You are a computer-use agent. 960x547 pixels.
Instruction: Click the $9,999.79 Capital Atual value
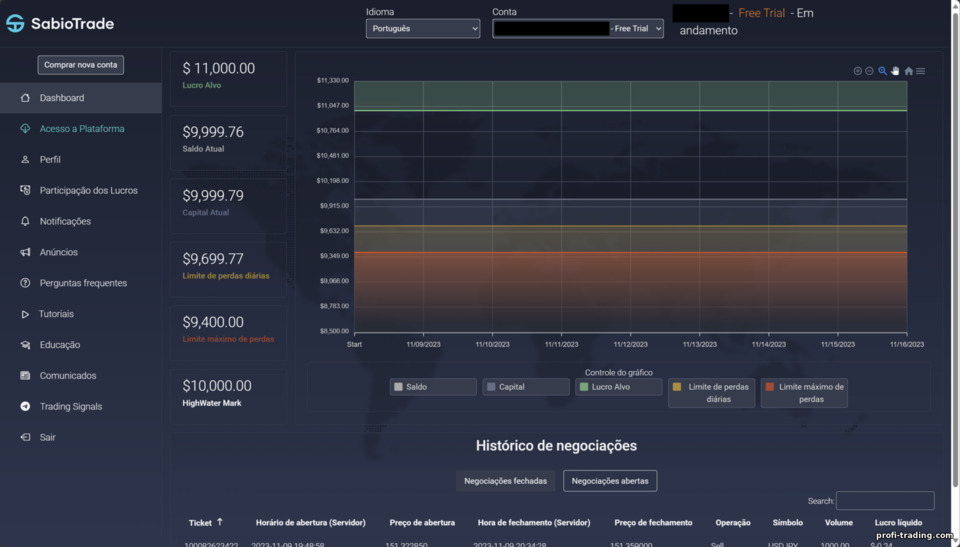click(x=213, y=196)
